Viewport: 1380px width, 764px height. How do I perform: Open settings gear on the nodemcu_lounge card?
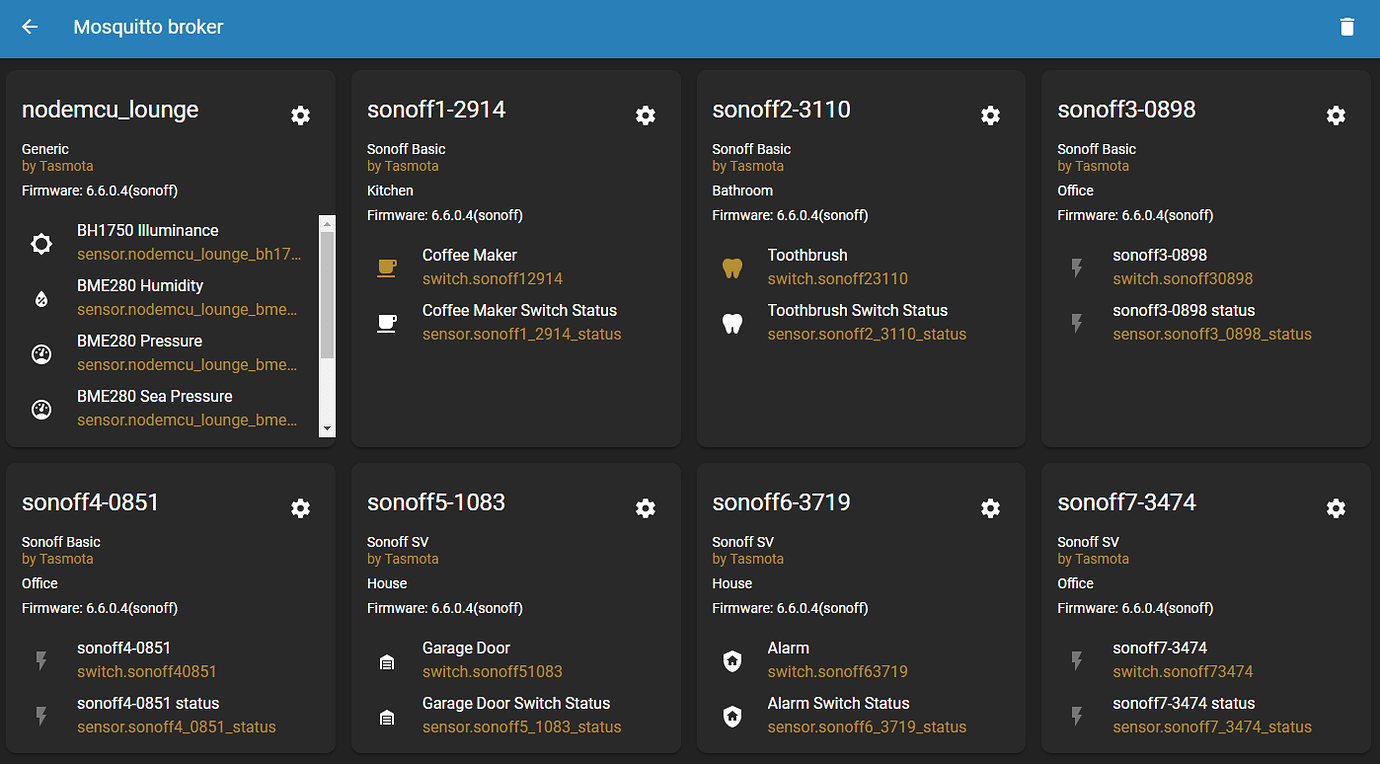(x=300, y=116)
